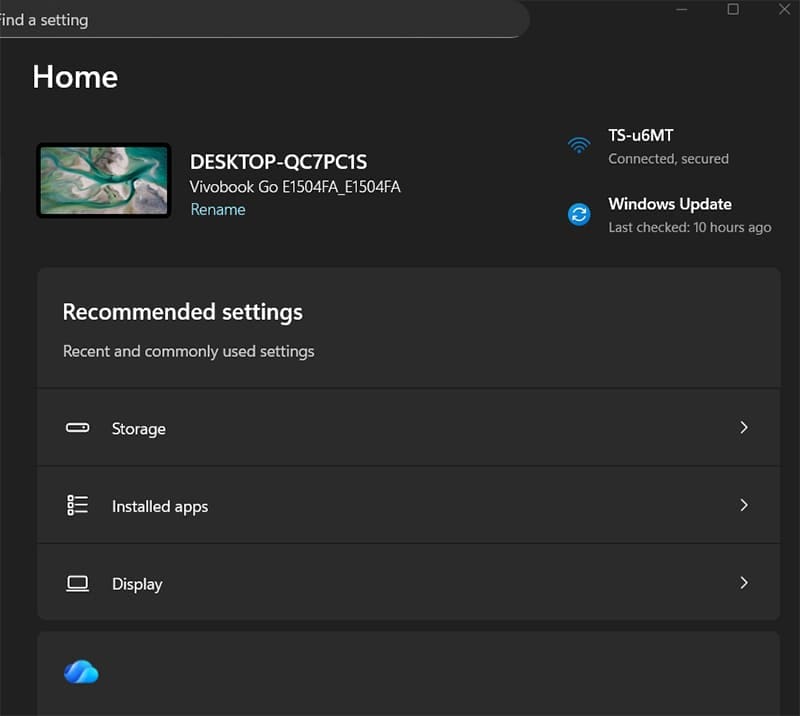
Task: Select the Display monitor icon
Action: pos(77,583)
